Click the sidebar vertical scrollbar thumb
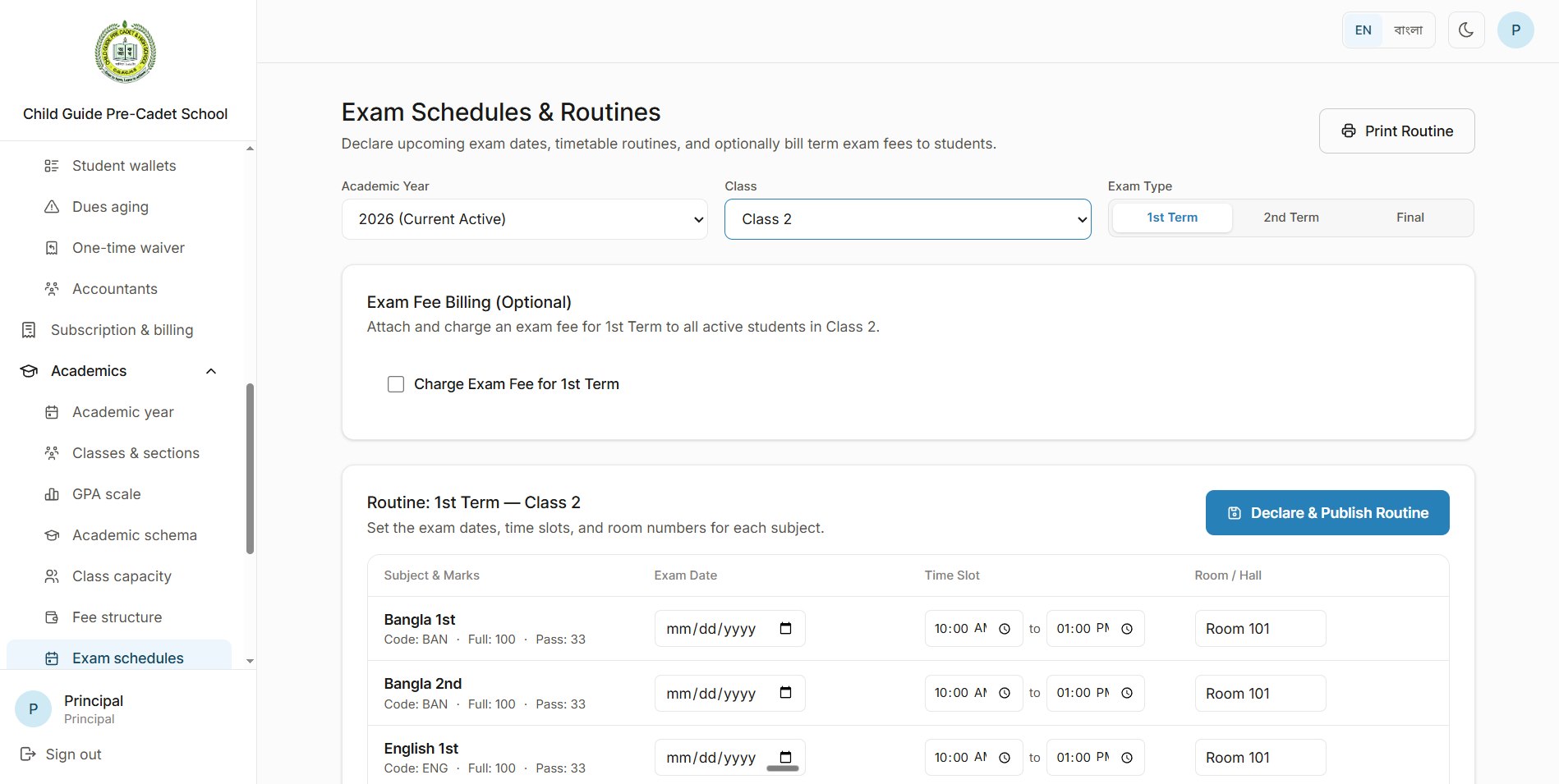 [250, 469]
